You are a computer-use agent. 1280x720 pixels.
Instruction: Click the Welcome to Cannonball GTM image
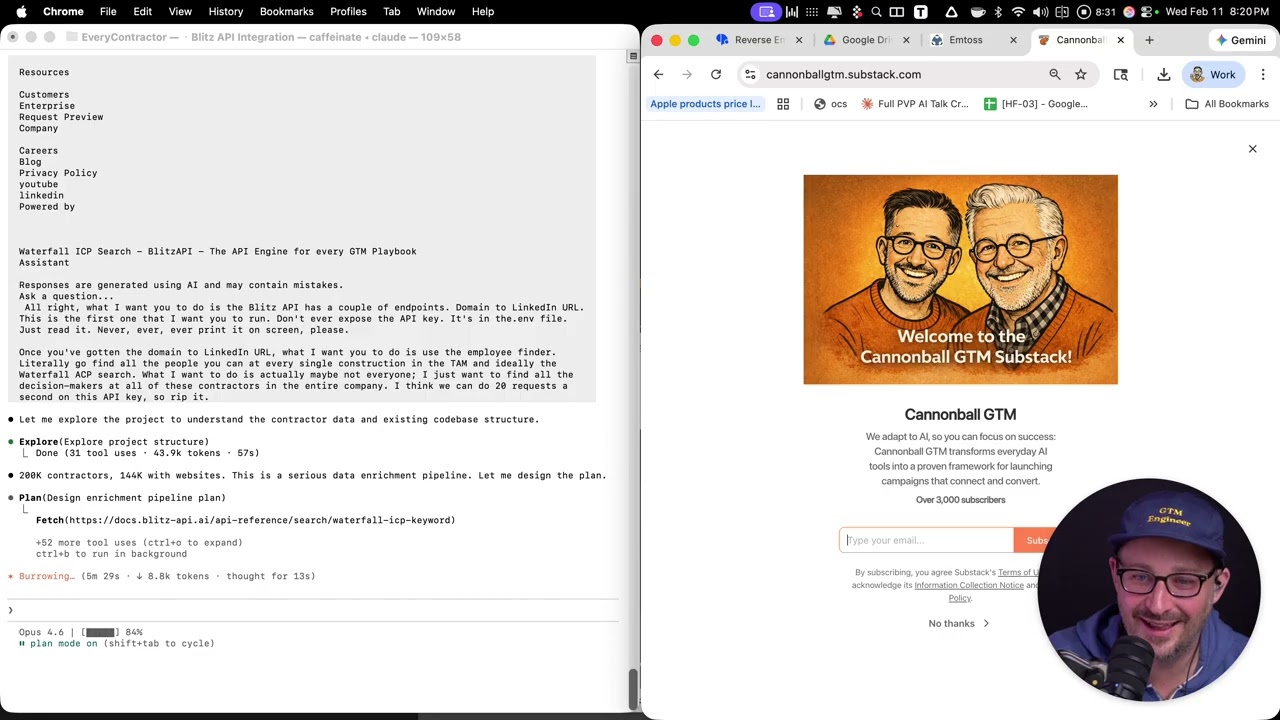pos(960,280)
